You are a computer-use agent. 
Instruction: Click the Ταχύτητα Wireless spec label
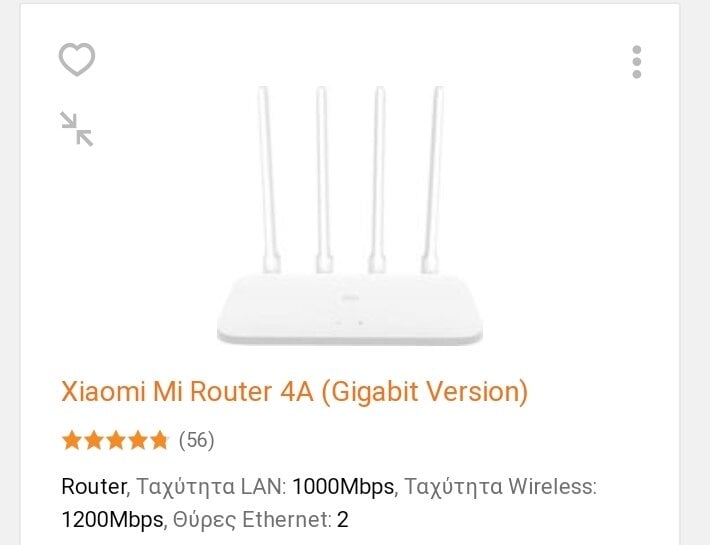(x=500, y=487)
